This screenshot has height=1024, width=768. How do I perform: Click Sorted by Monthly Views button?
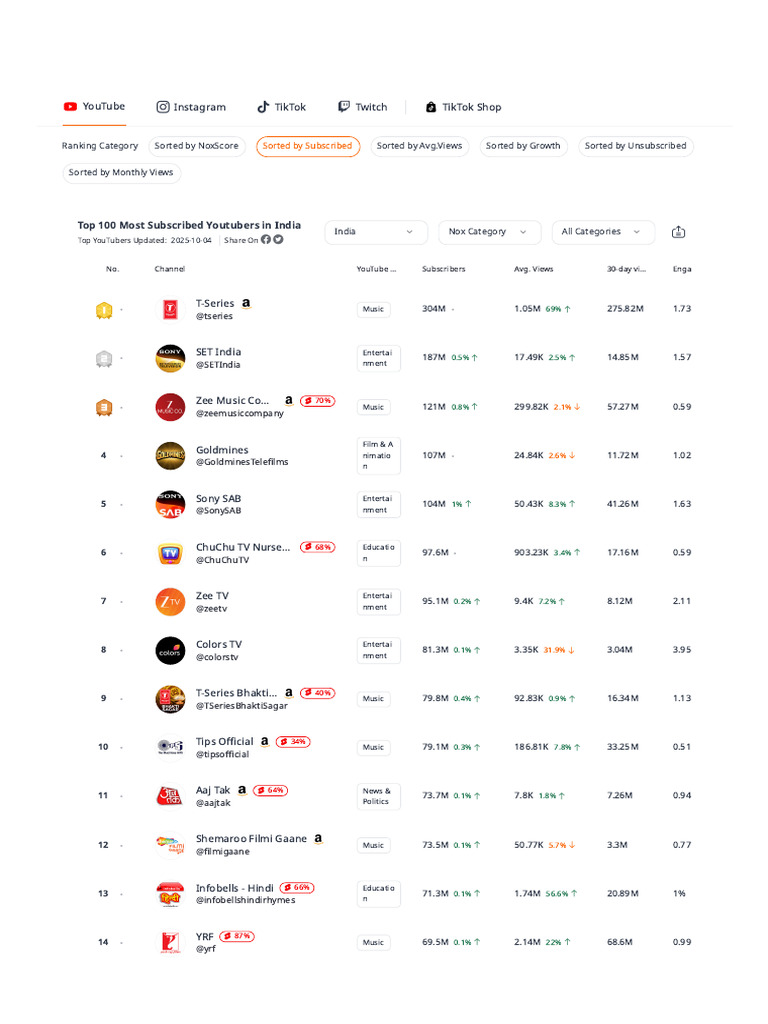point(121,173)
